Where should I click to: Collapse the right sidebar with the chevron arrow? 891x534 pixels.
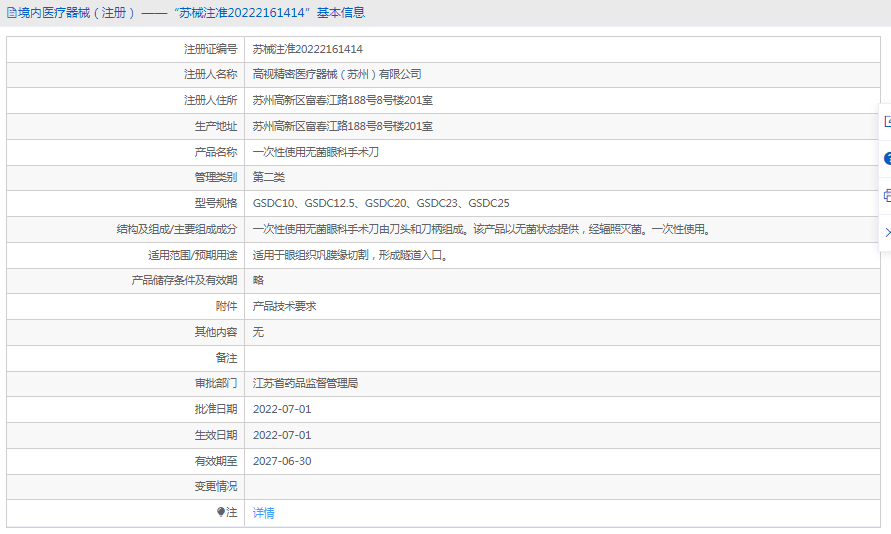[x=887, y=232]
